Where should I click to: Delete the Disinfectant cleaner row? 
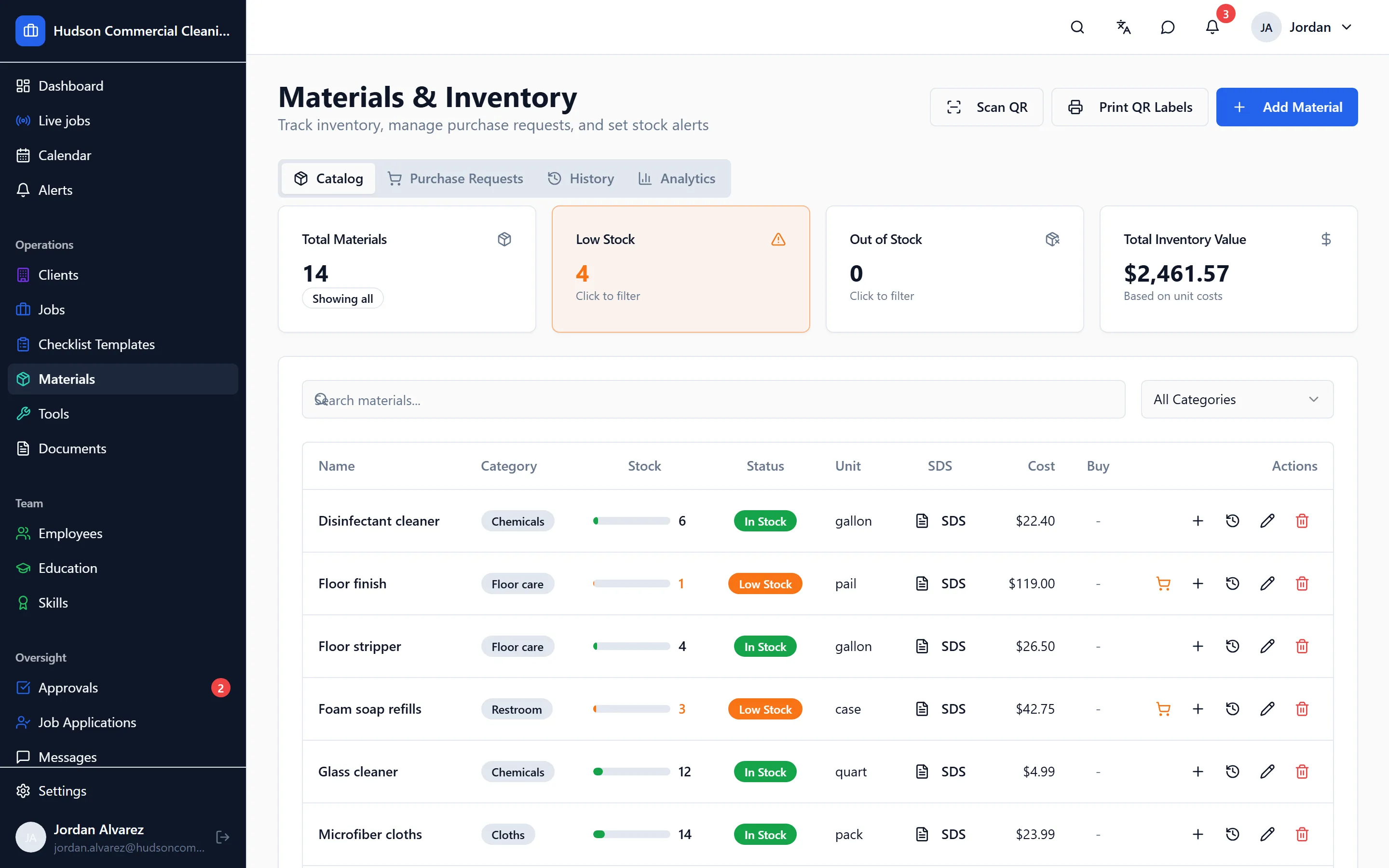click(1302, 521)
